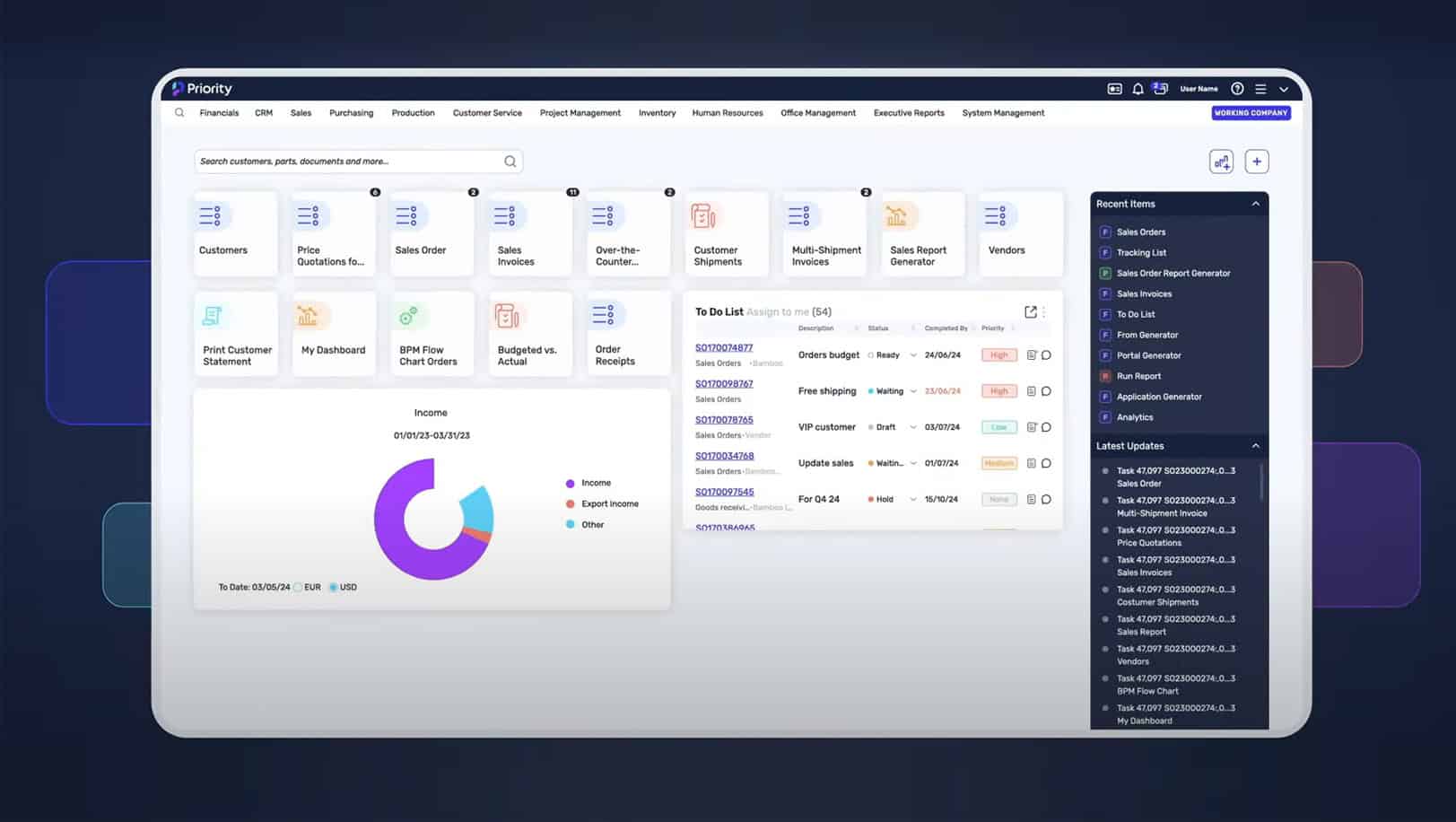Open the Budgeted vs. Actual tile
Viewport: 1456px width, 822px height.
tap(530, 333)
